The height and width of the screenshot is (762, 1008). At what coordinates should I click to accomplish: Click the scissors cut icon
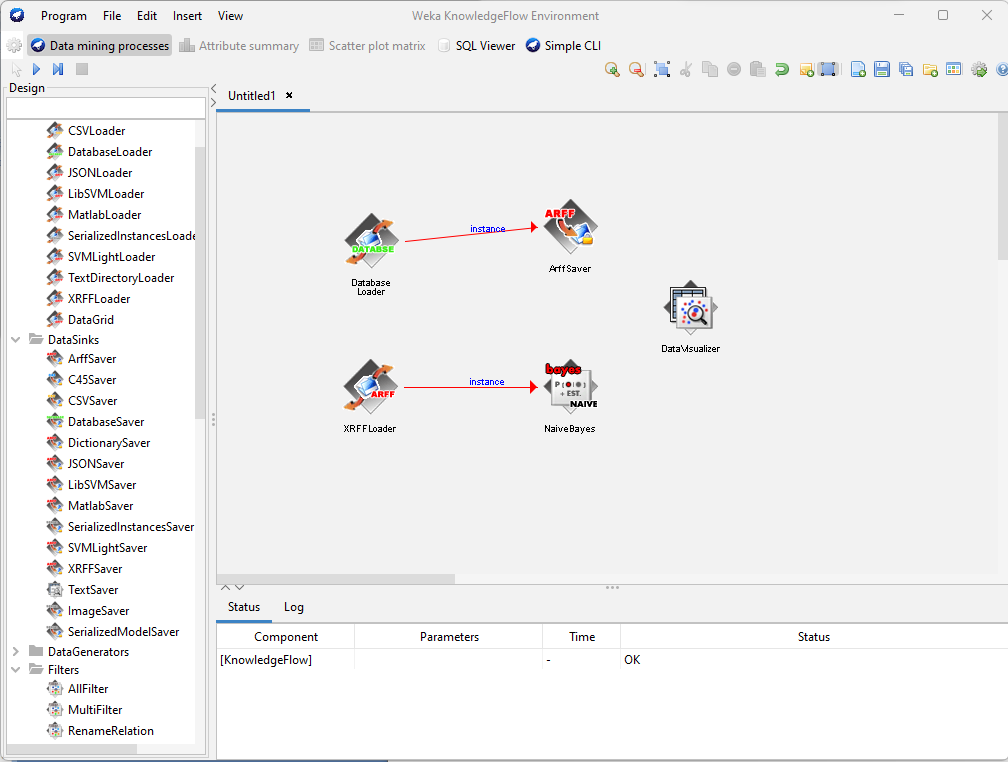pos(686,69)
